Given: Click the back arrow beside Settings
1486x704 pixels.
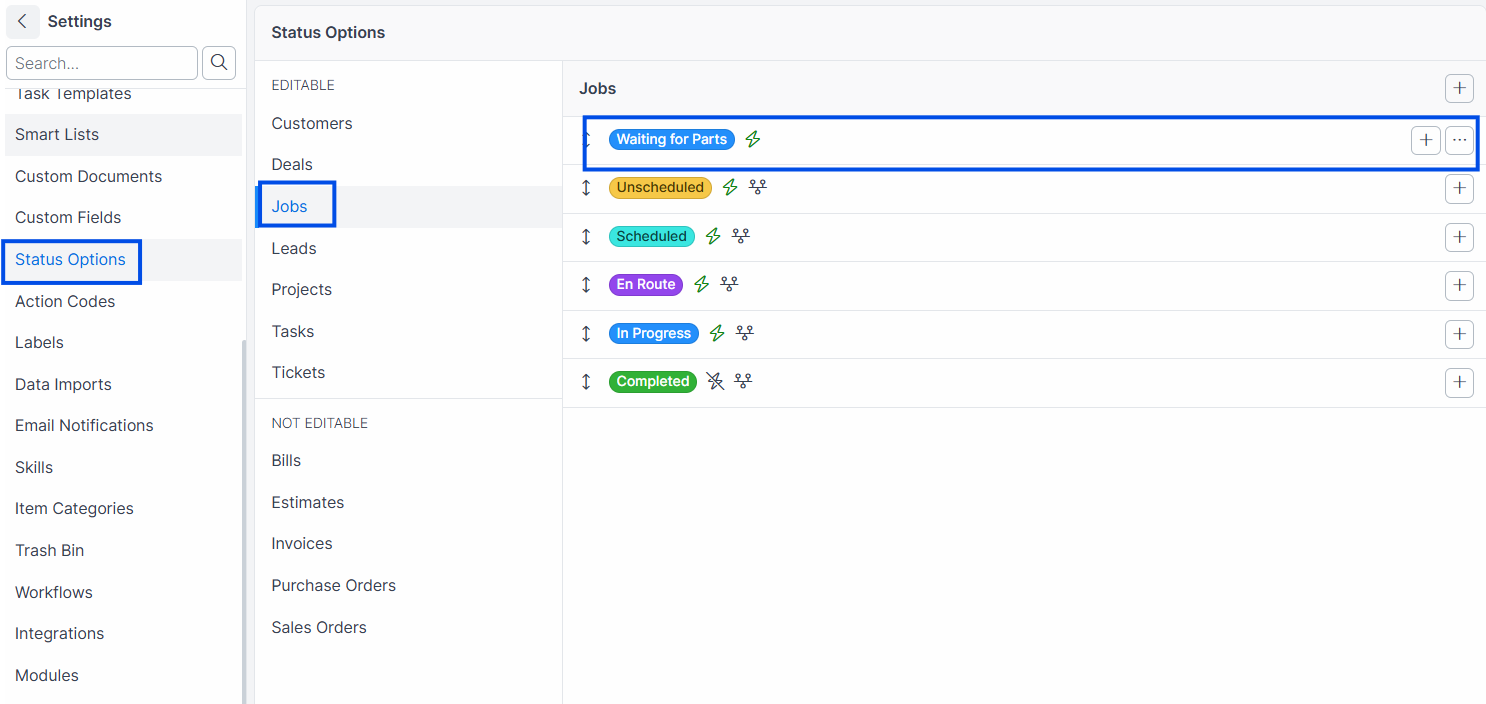Looking at the screenshot, I should click(x=22, y=21).
